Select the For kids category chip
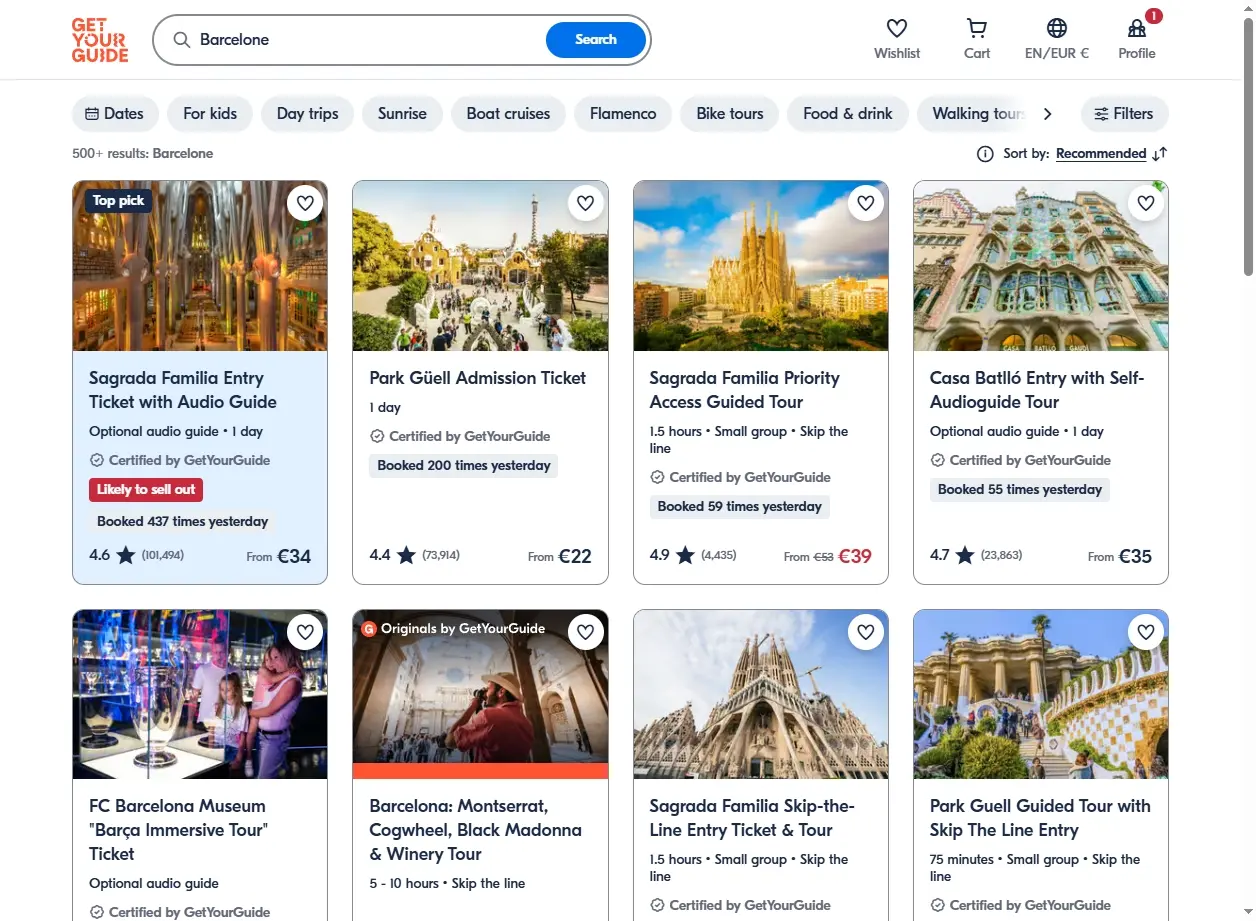1256x921 pixels. 210,114
